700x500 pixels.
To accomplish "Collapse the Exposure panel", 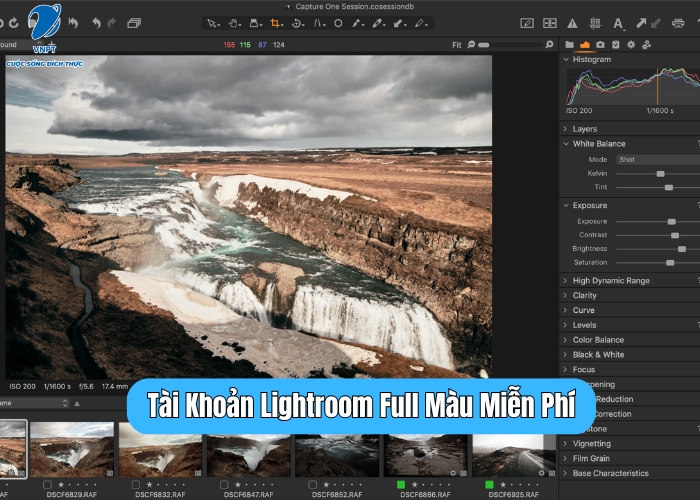I will [x=566, y=205].
